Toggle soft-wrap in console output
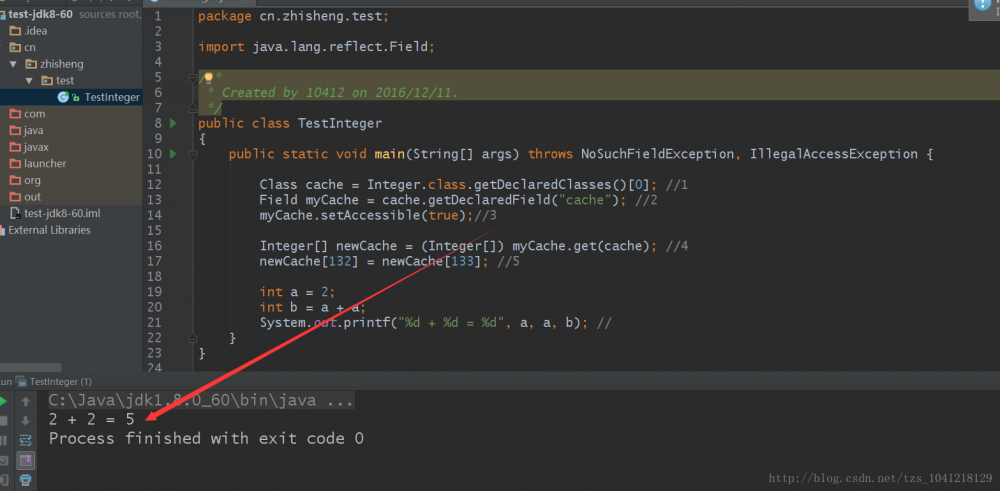This screenshot has height=491, width=1000. 26,440
